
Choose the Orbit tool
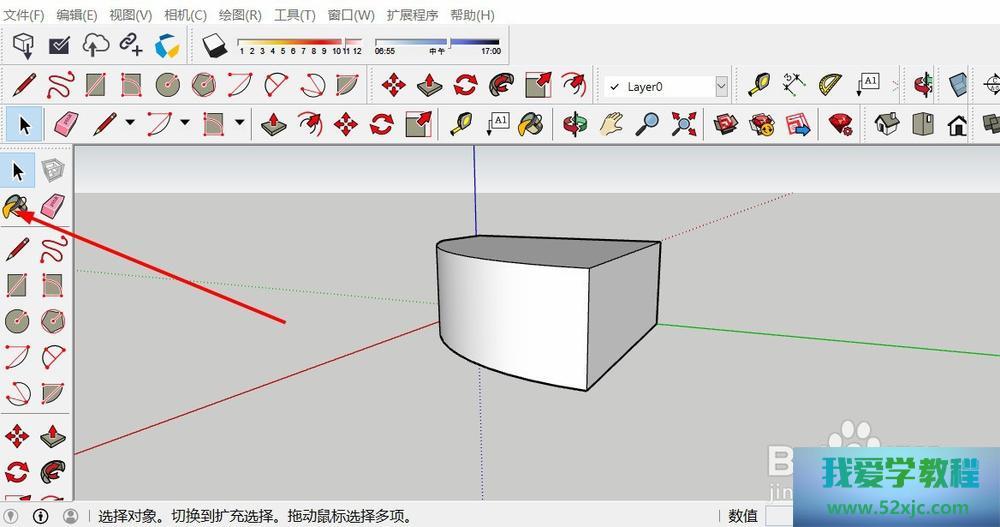click(x=575, y=124)
